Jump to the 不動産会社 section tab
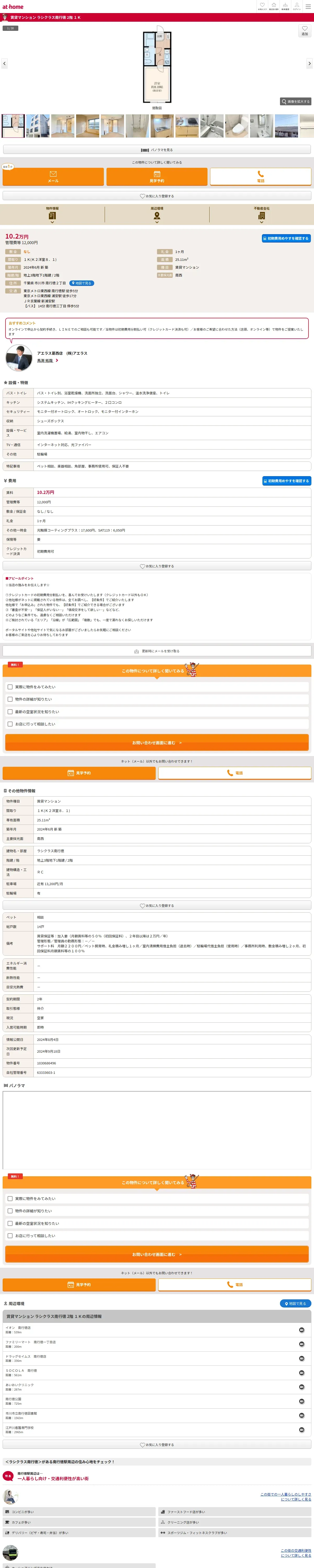Image resolution: width=314 pixels, height=1568 pixels. (262, 214)
